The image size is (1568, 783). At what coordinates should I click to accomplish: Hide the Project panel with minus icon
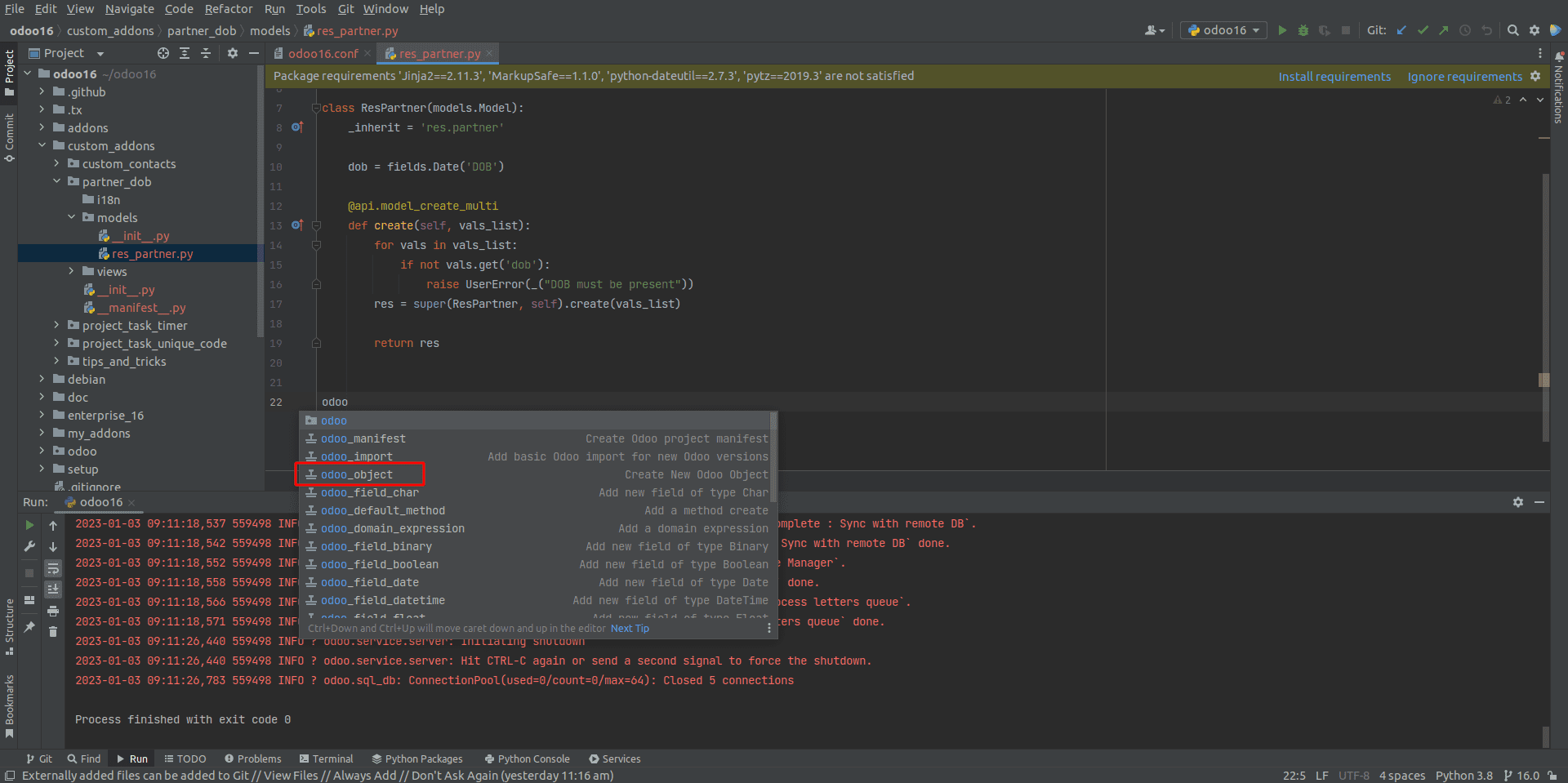click(254, 53)
